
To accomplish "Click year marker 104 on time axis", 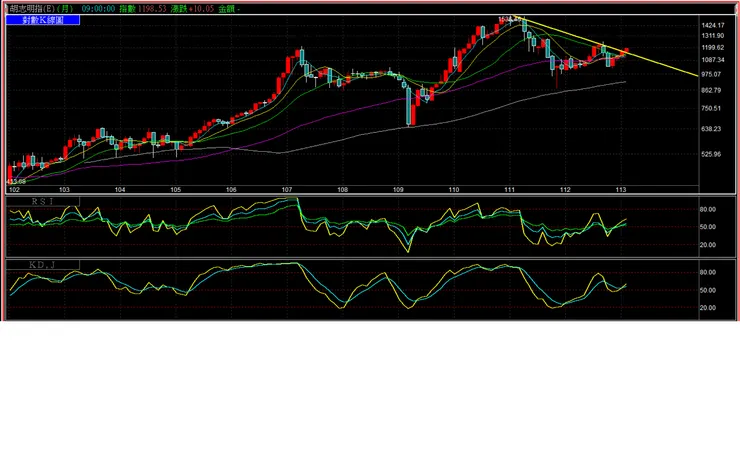I will coord(120,190).
